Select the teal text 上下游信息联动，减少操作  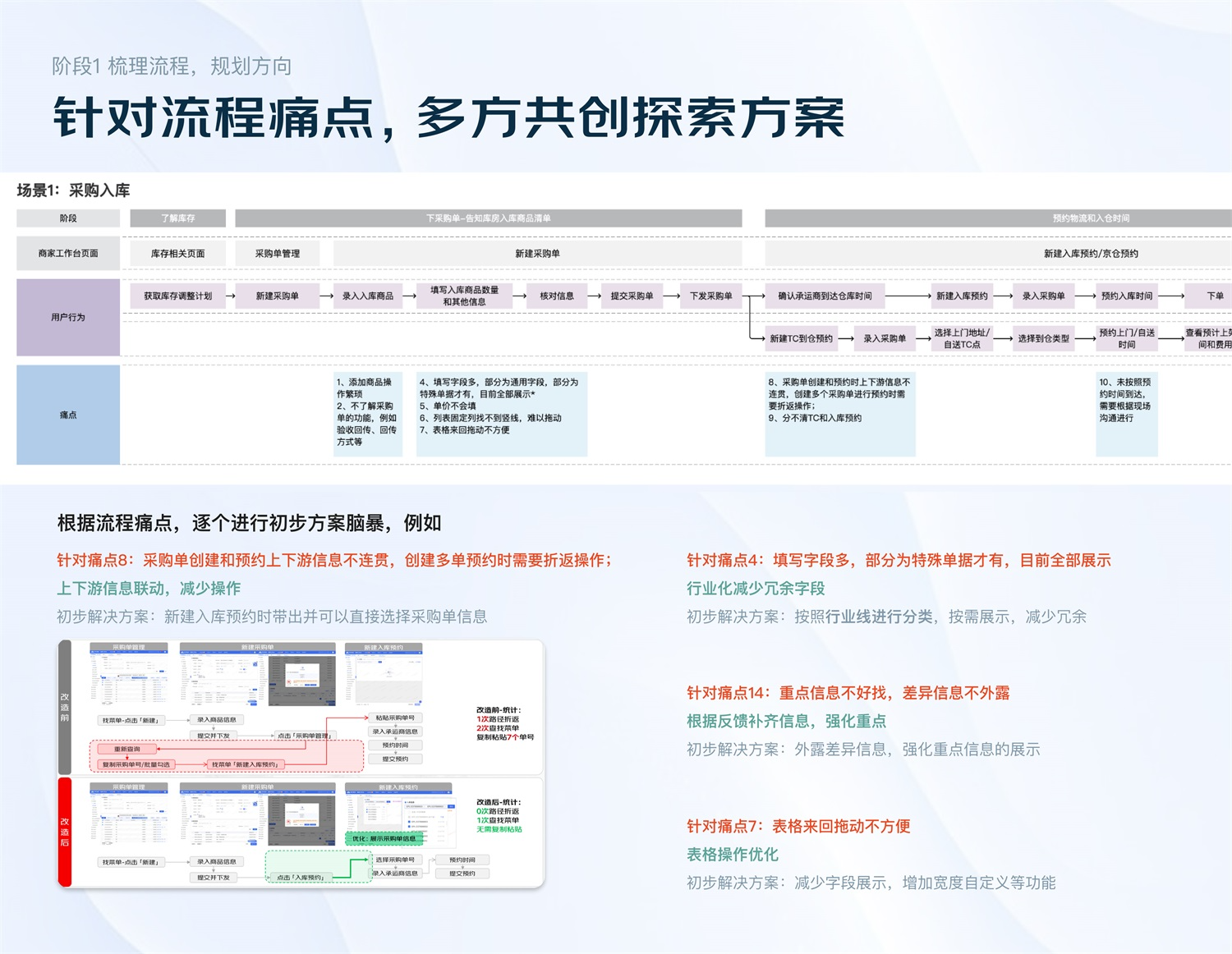pyautogui.click(x=149, y=588)
